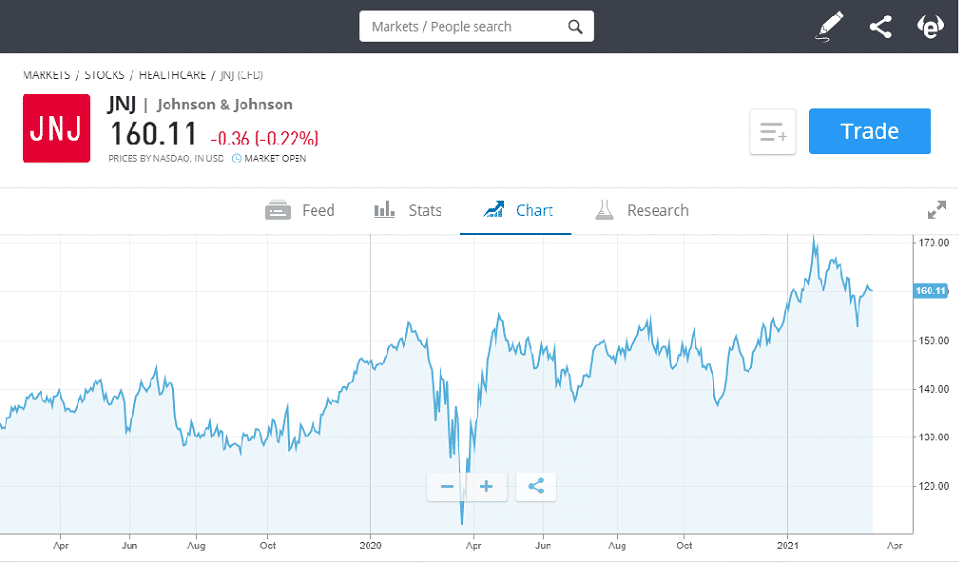This screenshot has width=964, height=563.
Task: Click the blue Trade button
Action: pos(869,131)
